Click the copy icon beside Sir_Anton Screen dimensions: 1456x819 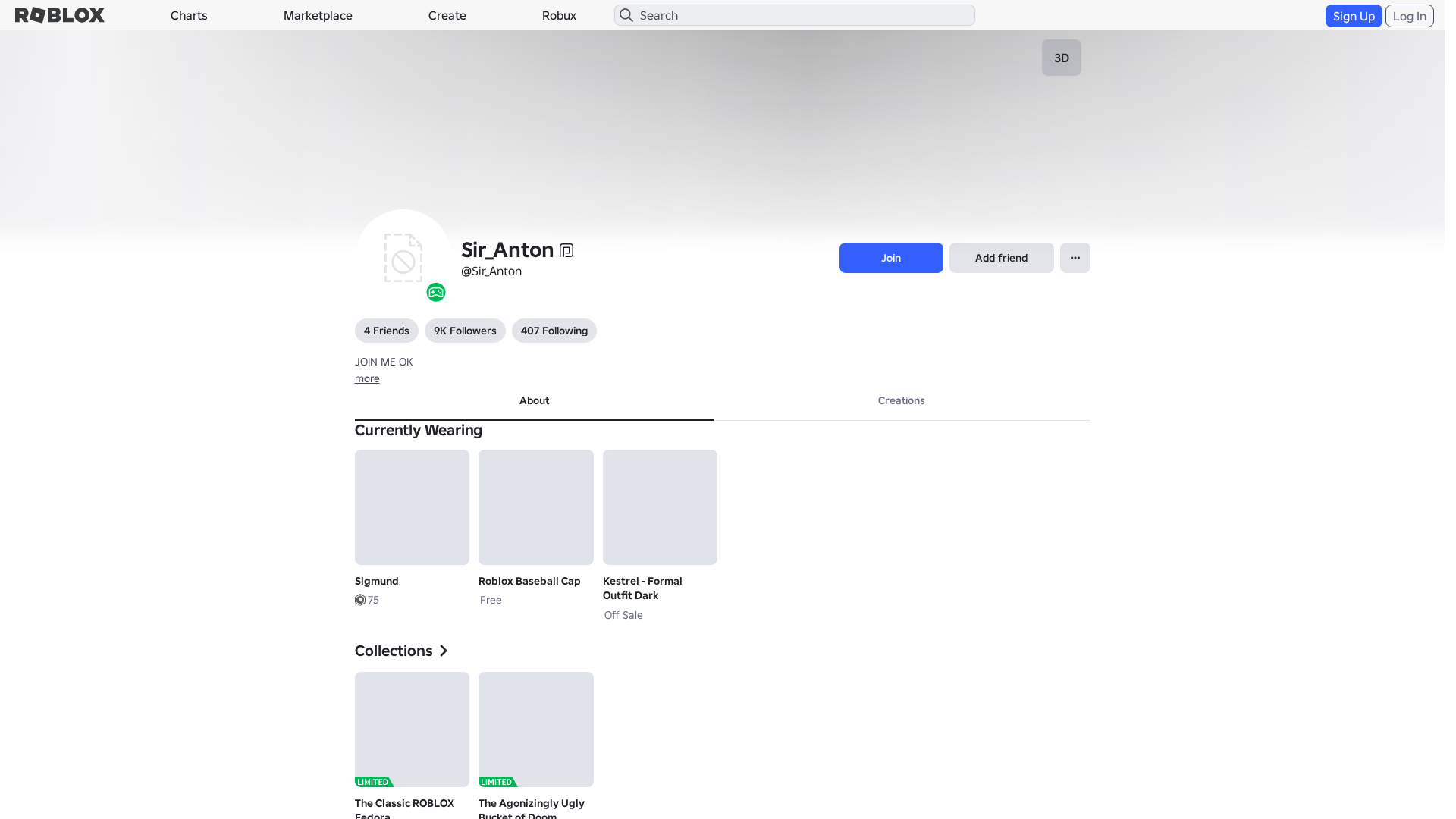point(566,250)
